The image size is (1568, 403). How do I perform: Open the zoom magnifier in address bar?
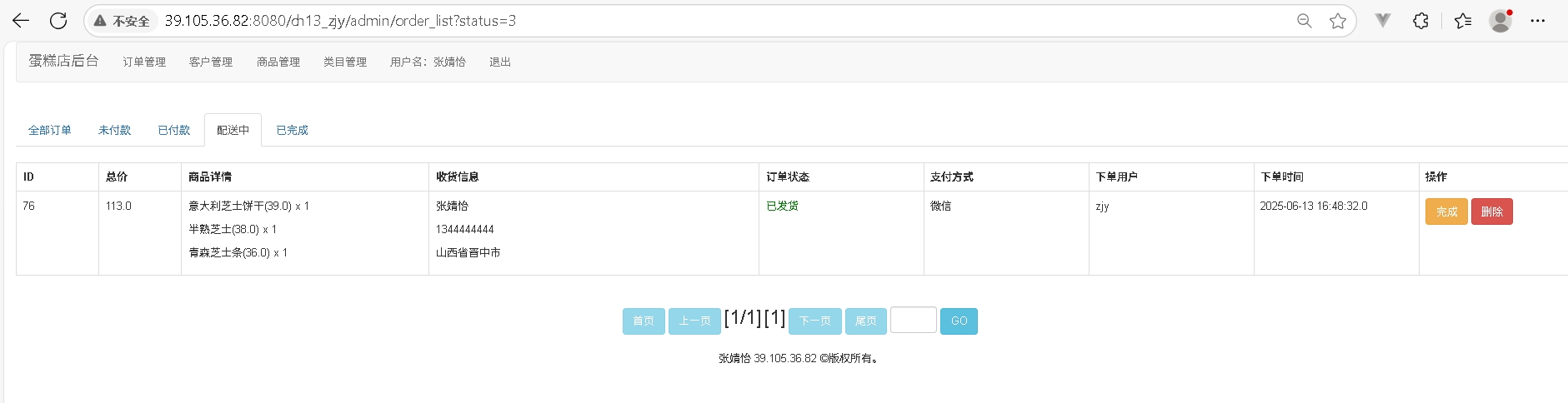click(x=1304, y=21)
